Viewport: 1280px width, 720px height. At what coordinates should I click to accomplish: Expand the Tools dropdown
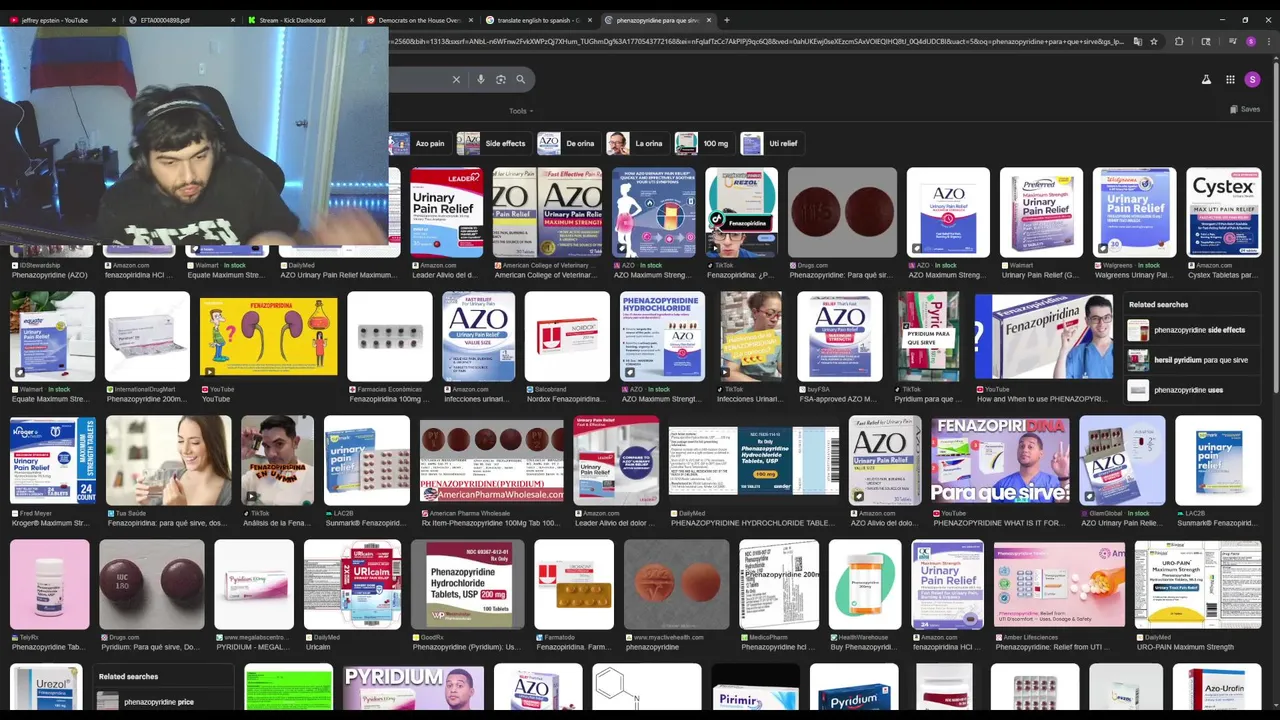521,111
